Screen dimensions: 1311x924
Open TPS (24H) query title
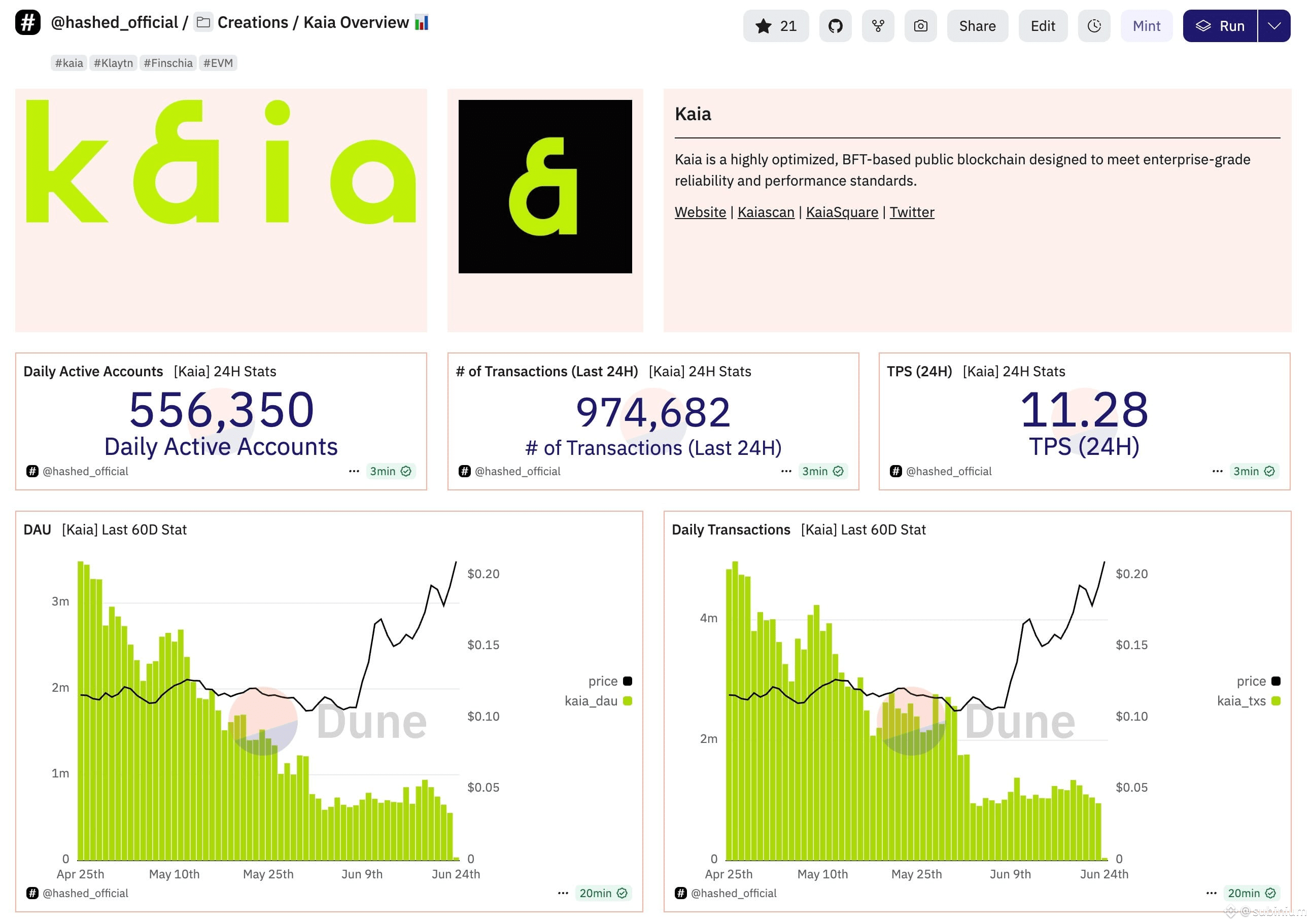click(919, 372)
